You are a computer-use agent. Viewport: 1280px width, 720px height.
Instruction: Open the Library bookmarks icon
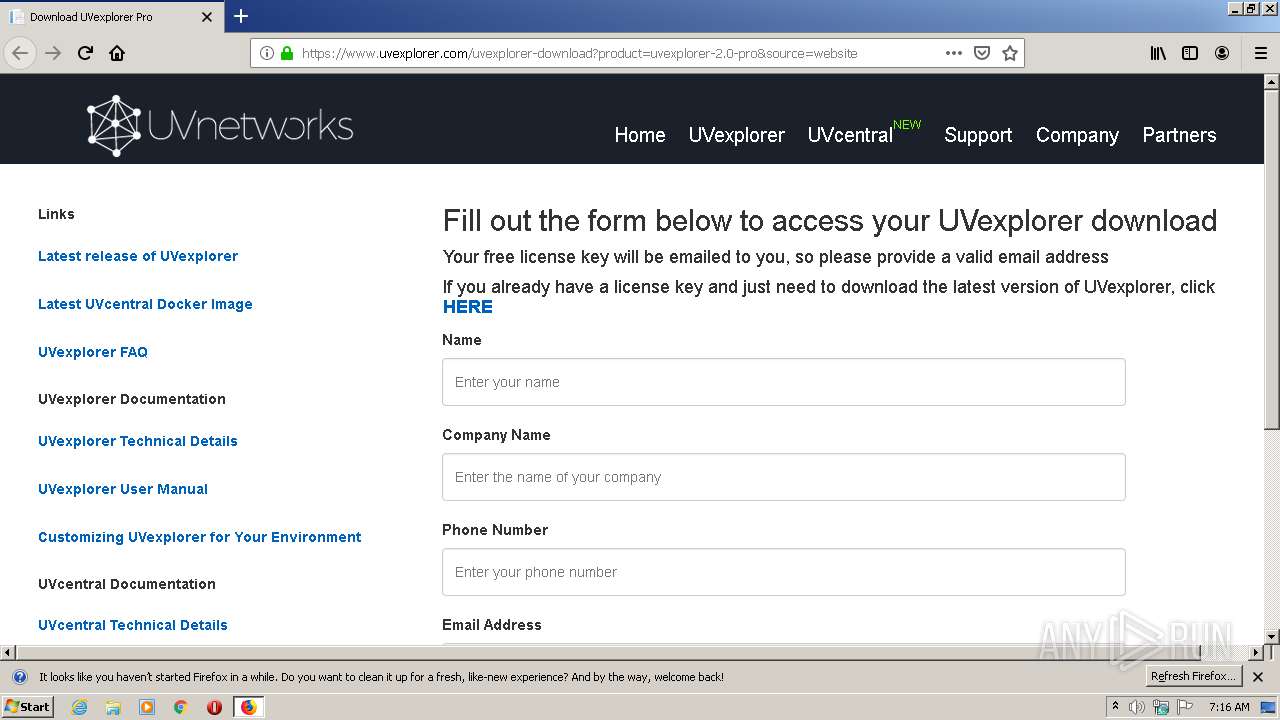coord(1158,53)
